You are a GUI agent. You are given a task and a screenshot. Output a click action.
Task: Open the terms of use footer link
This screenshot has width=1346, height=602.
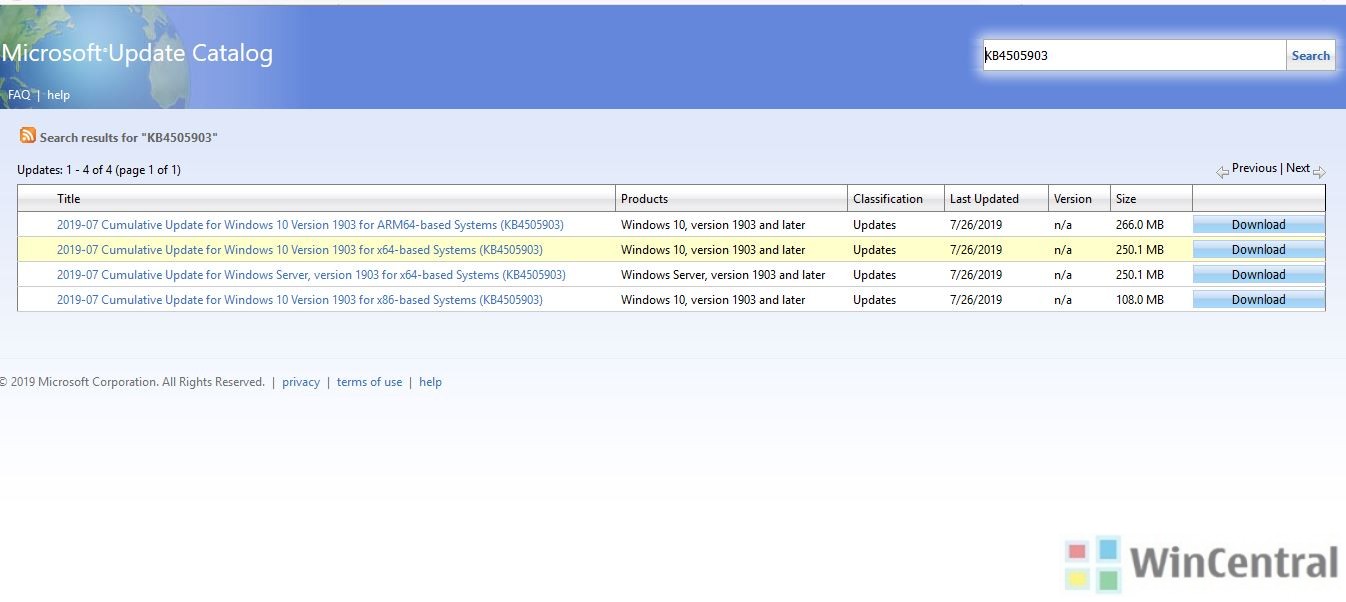coord(369,382)
